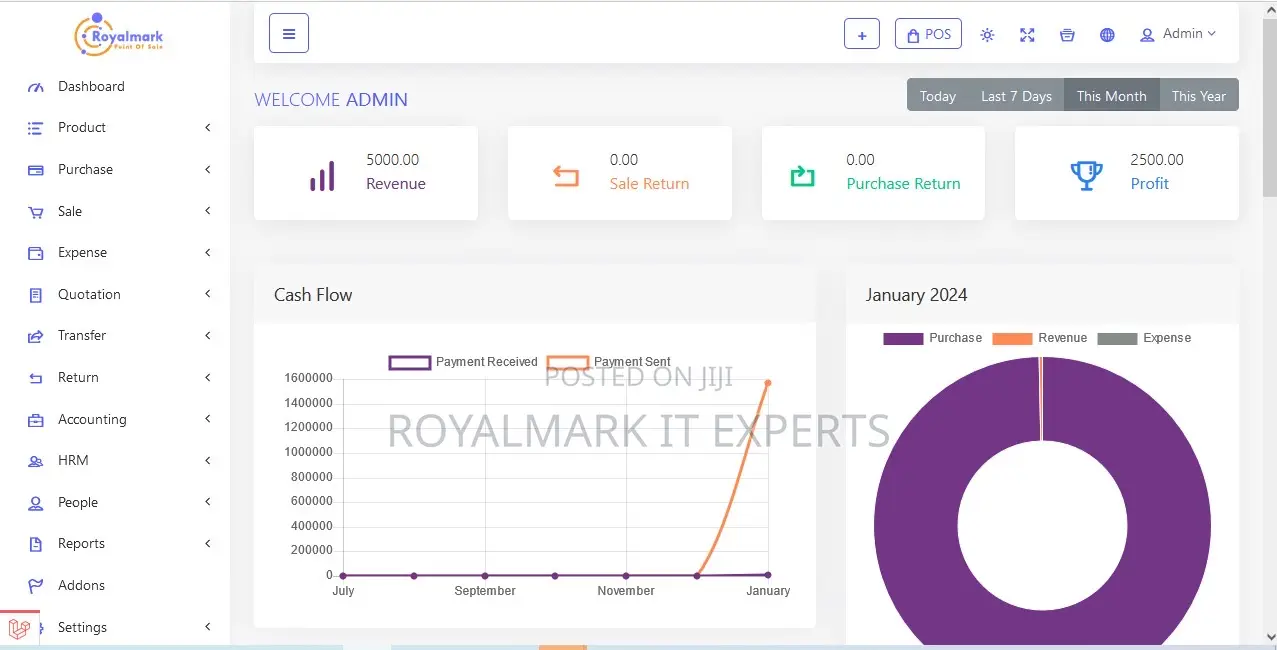Expand the Transfer menu chevron
Viewport: 1277px width, 650px height.
tap(208, 336)
